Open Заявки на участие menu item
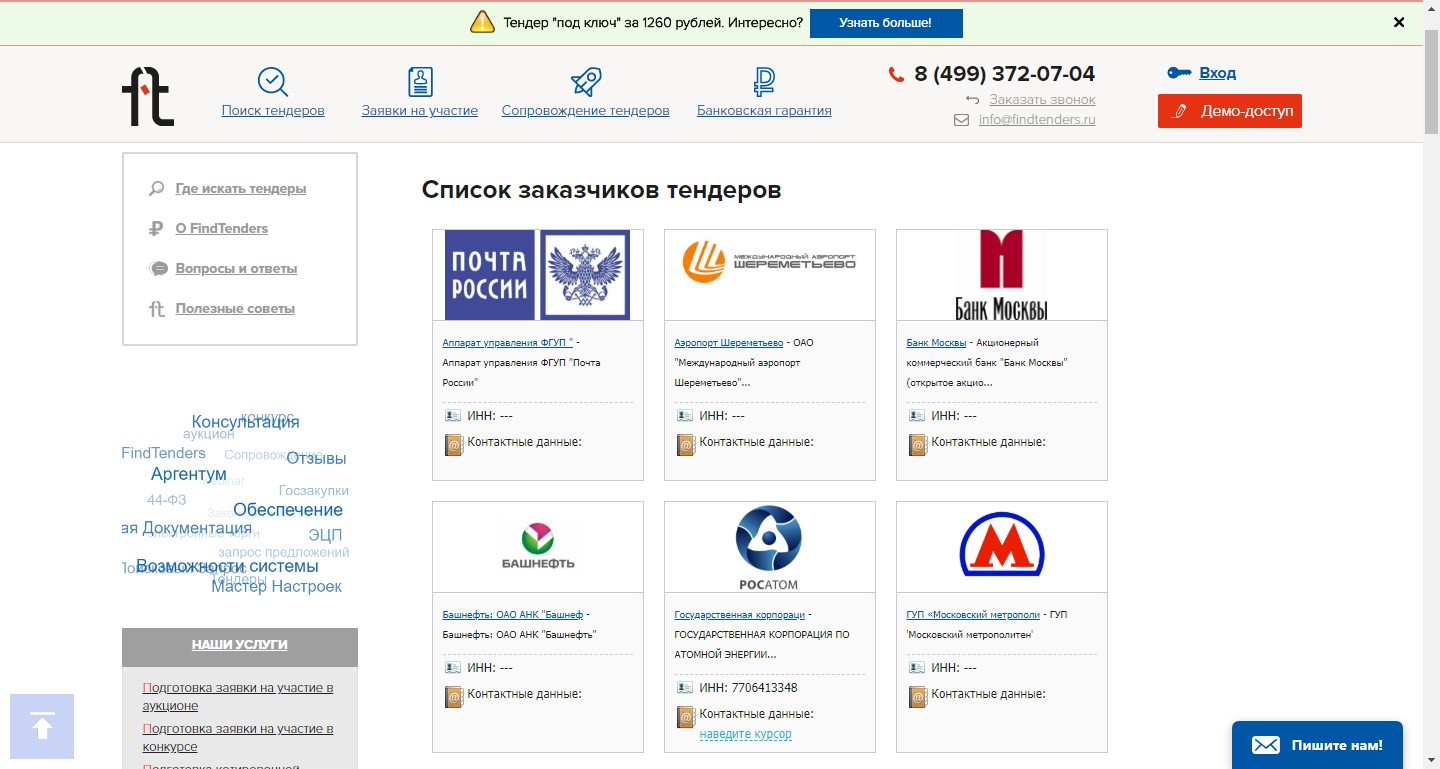Image resolution: width=1440 pixels, height=769 pixels. (x=420, y=111)
